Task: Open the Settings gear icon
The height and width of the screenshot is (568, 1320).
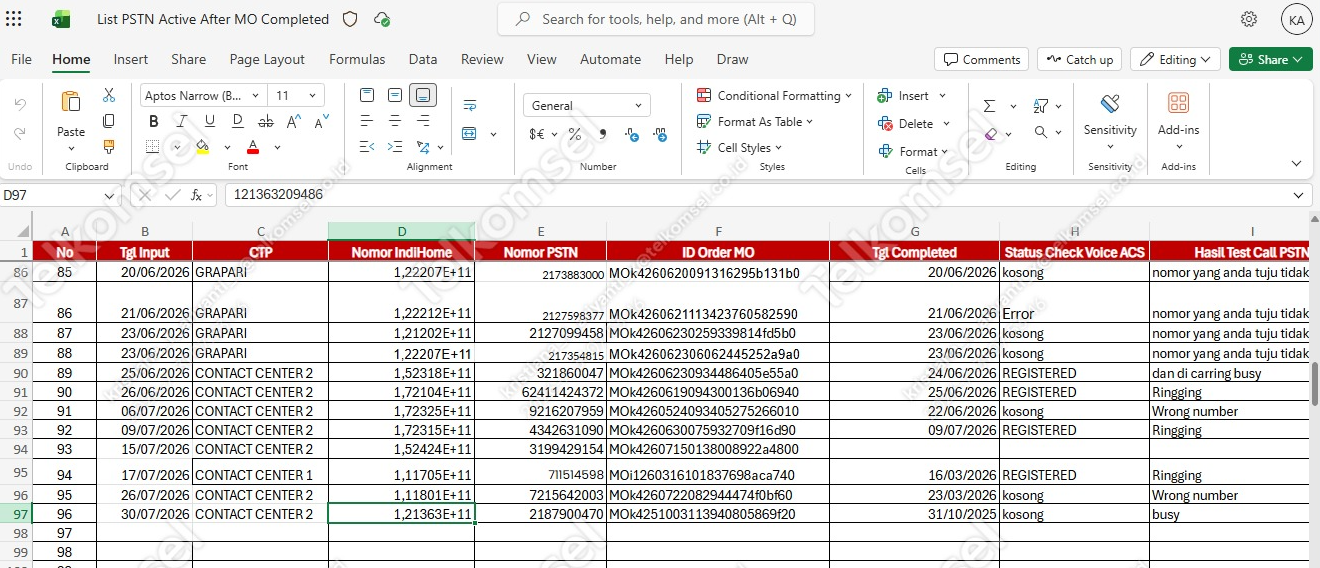Action: (x=1249, y=19)
